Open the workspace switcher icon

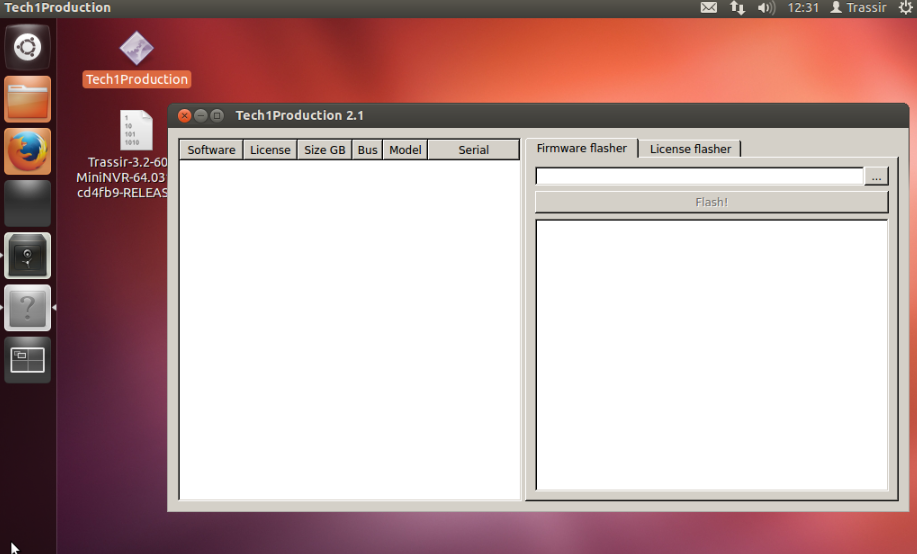coord(27,360)
